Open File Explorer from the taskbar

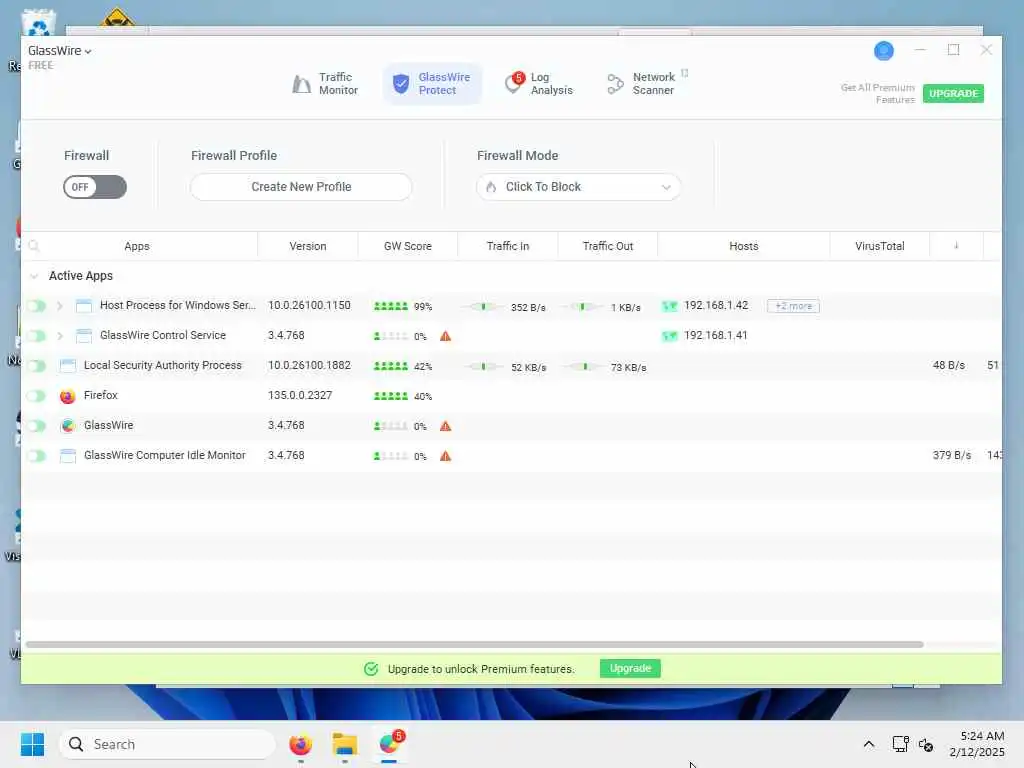(344, 744)
